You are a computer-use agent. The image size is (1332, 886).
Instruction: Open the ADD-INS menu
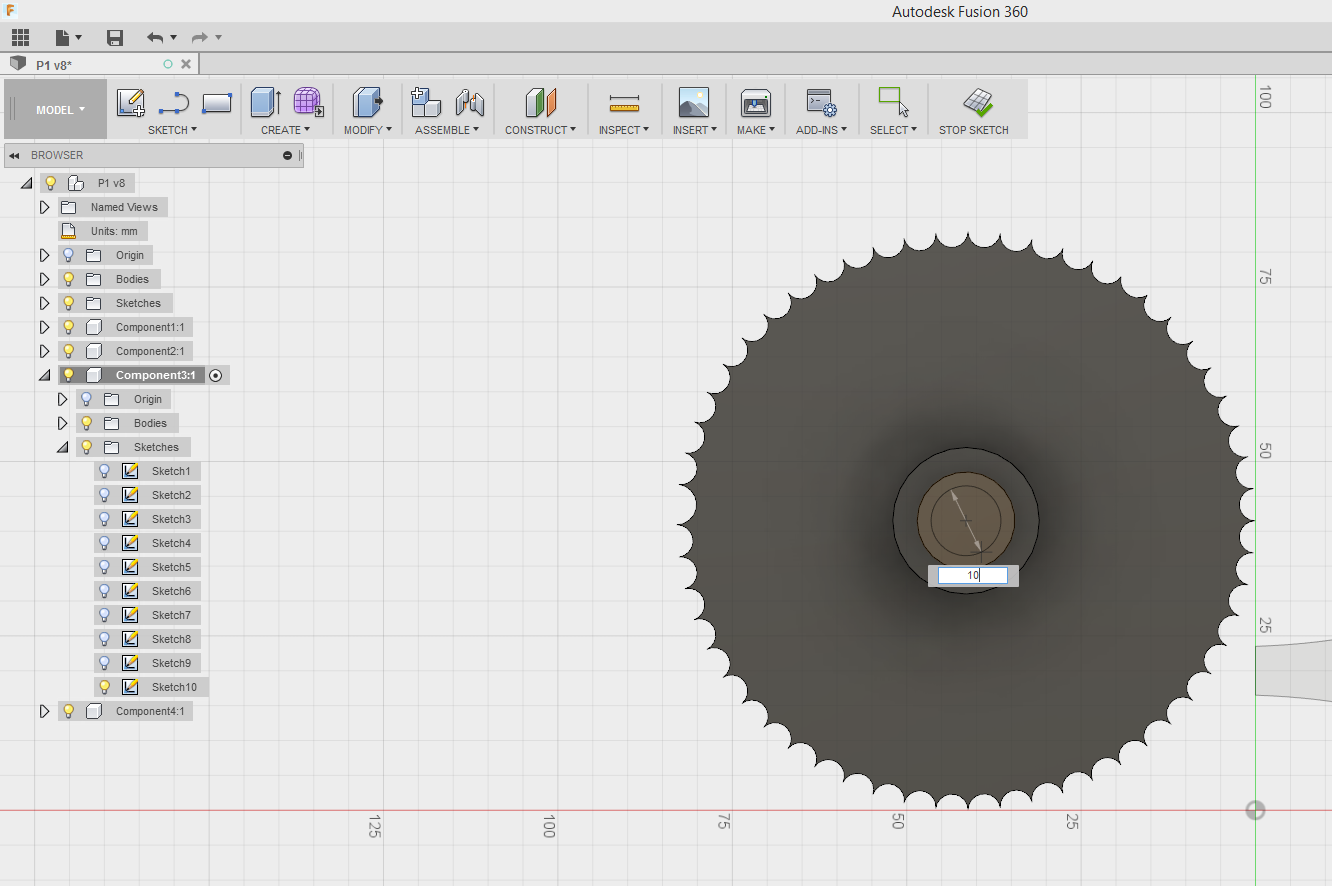tap(821, 130)
